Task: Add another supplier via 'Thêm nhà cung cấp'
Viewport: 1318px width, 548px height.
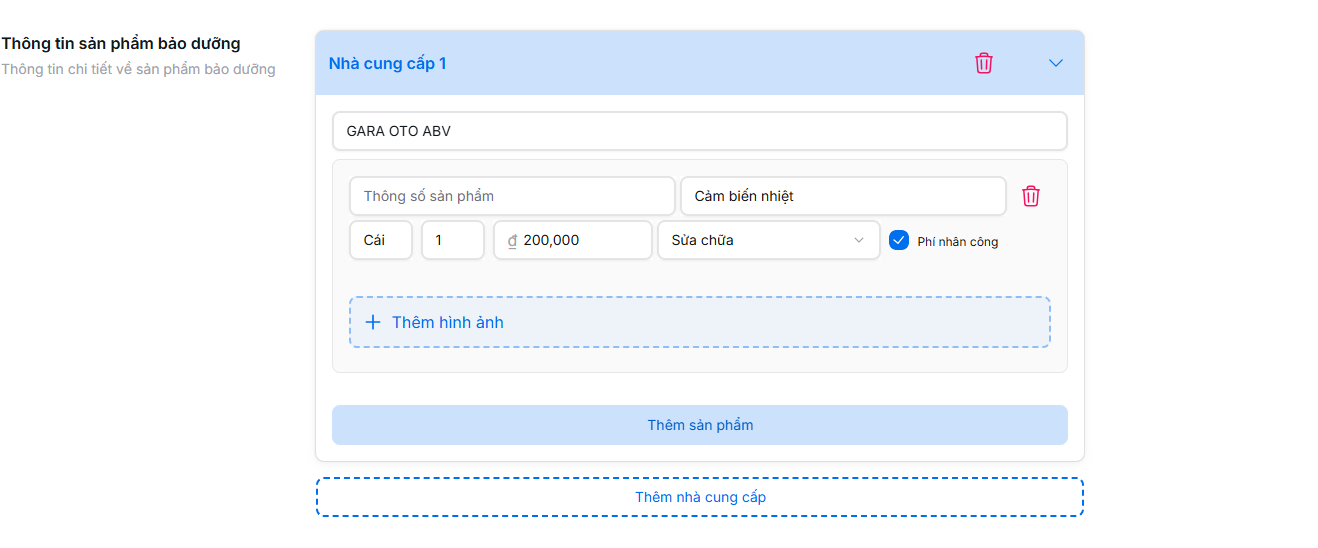Action: coord(700,497)
